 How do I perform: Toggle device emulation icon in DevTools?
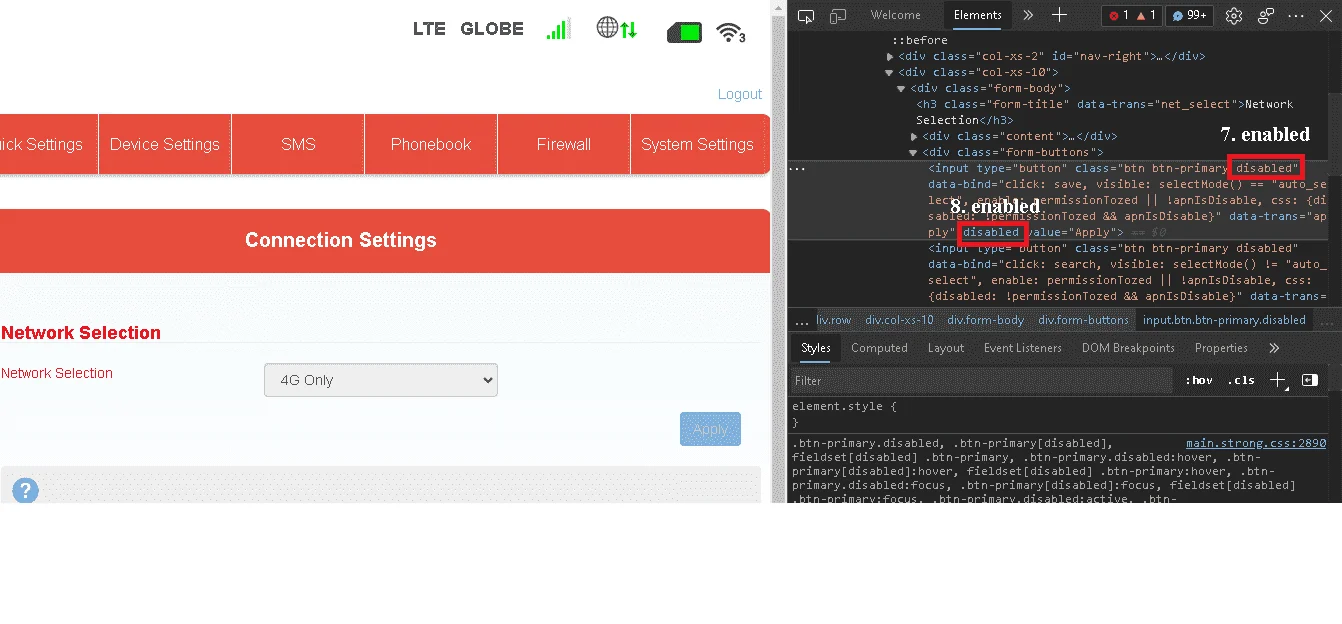tap(838, 15)
